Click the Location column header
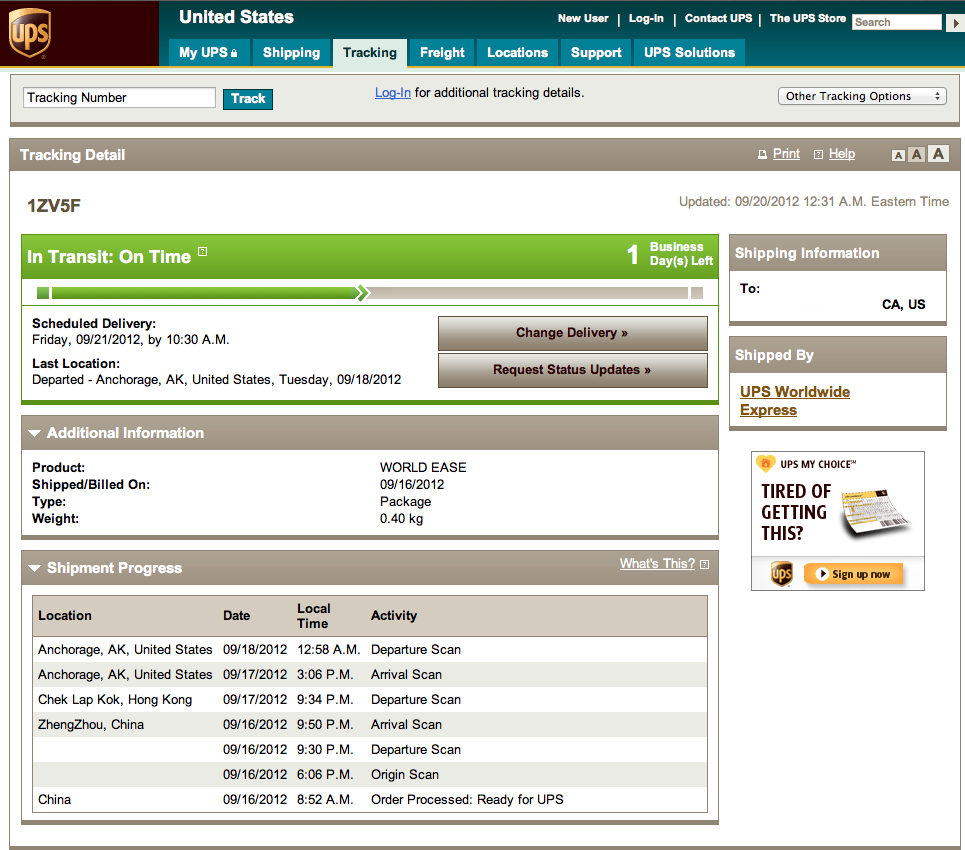This screenshot has height=850, width=965. tap(65, 616)
